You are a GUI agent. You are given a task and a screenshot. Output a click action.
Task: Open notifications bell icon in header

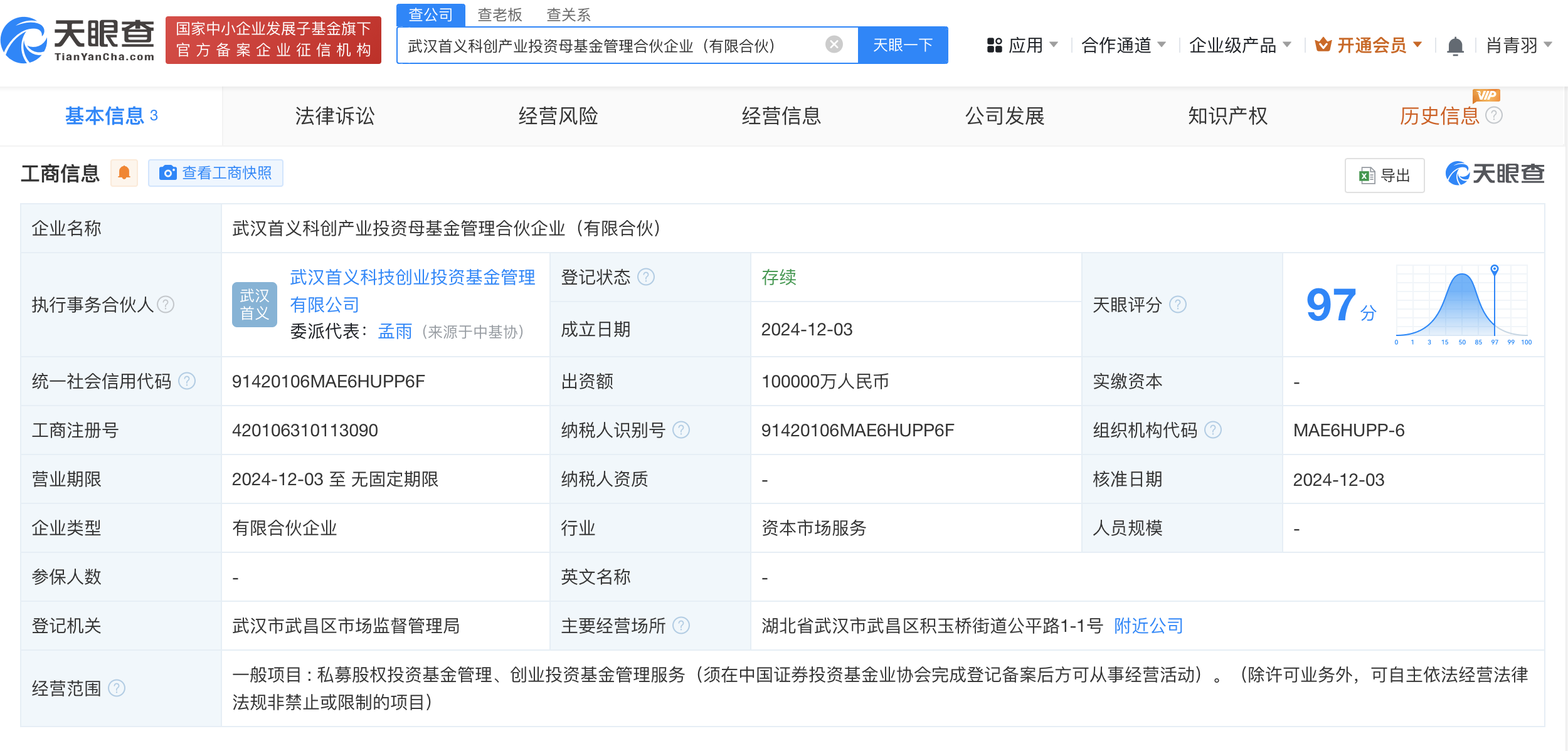pos(1455,46)
